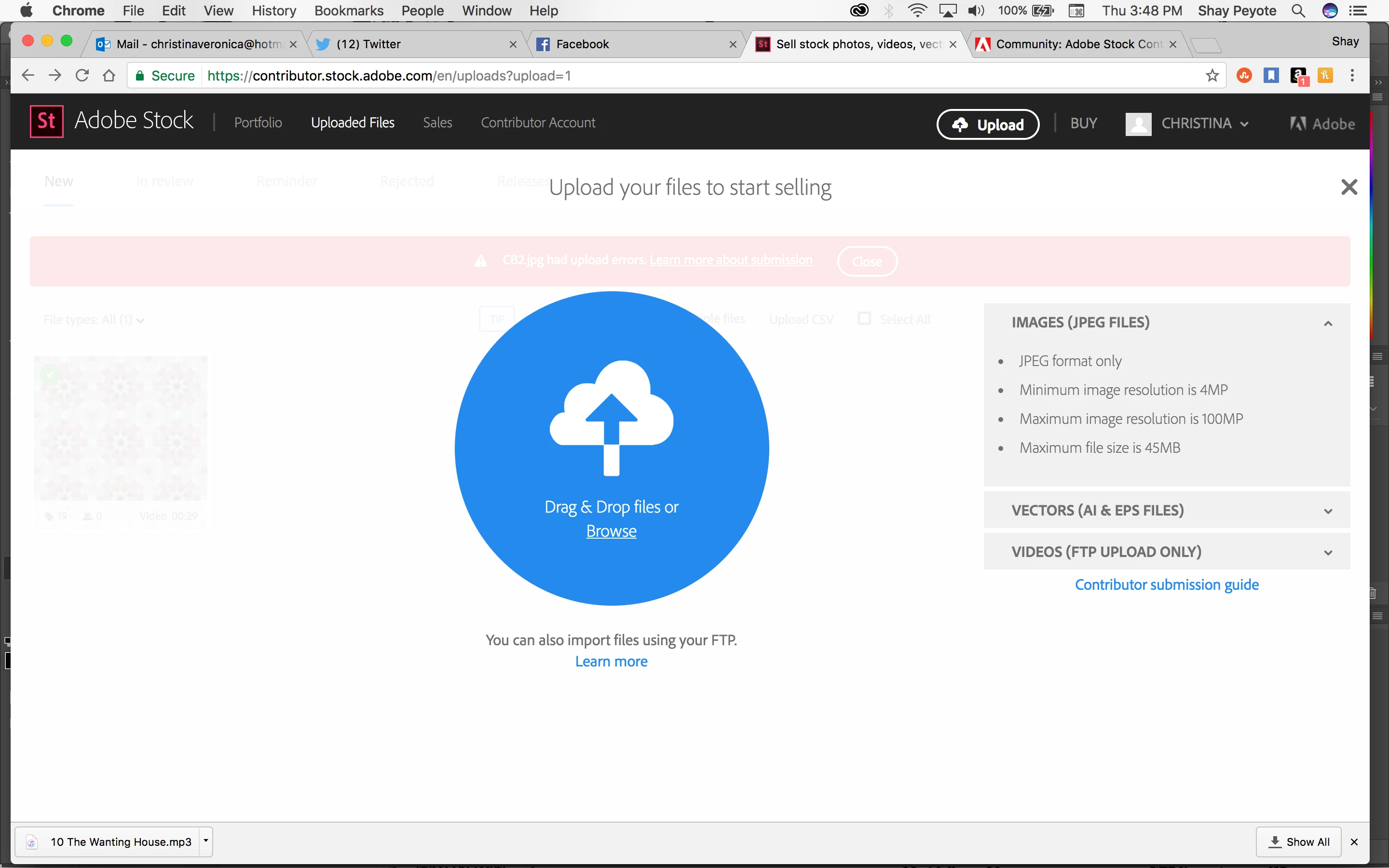Bookmark page with the star icon

(1212, 76)
